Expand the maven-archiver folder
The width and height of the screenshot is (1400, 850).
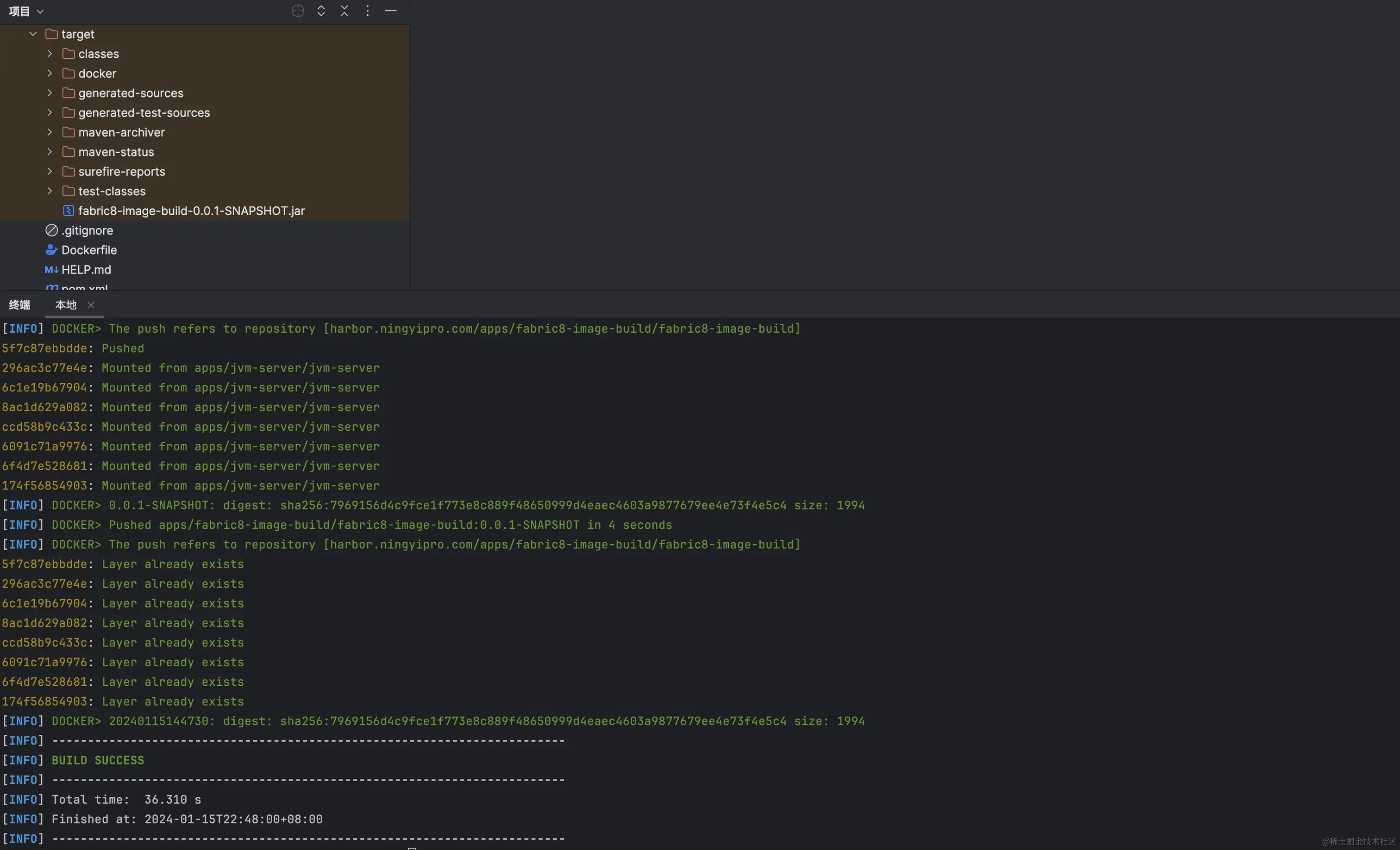(50, 132)
